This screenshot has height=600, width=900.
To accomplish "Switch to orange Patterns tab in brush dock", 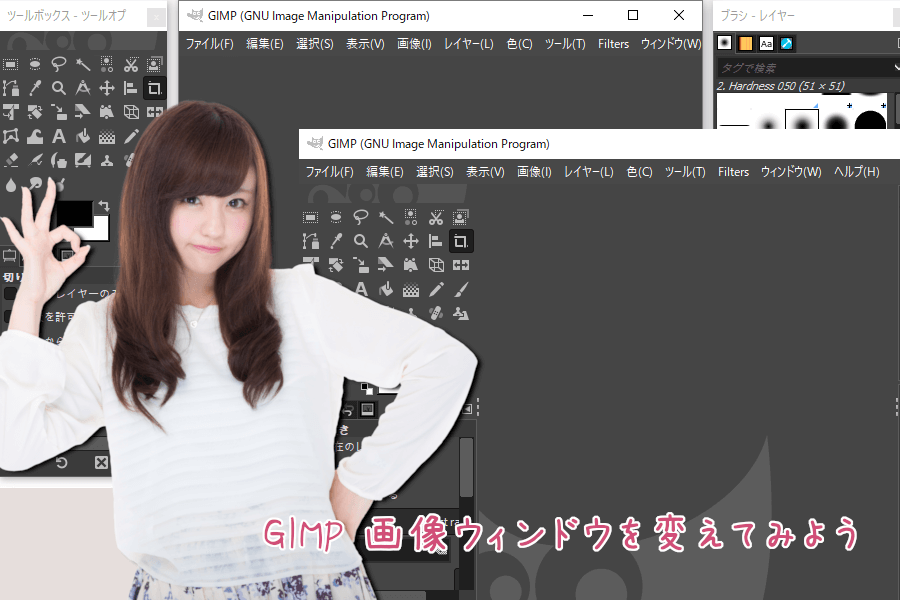I will (746, 43).
